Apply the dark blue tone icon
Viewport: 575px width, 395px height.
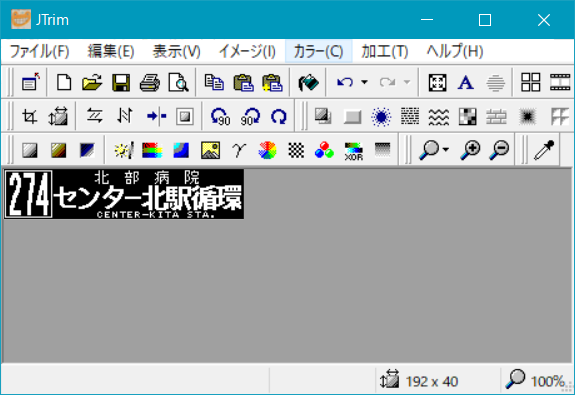coord(87,150)
